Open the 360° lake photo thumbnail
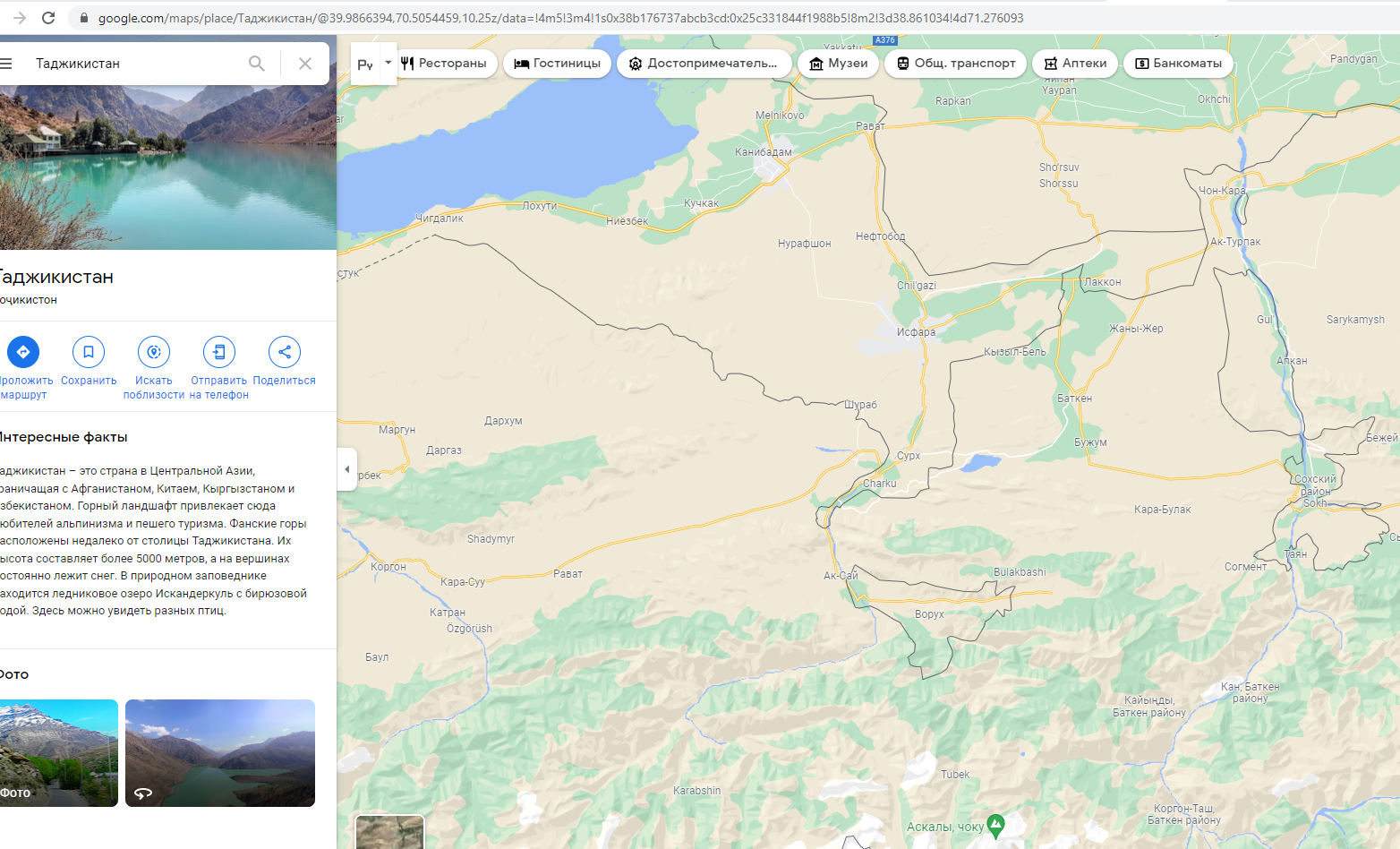The height and width of the screenshot is (849, 1400). coord(220,753)
